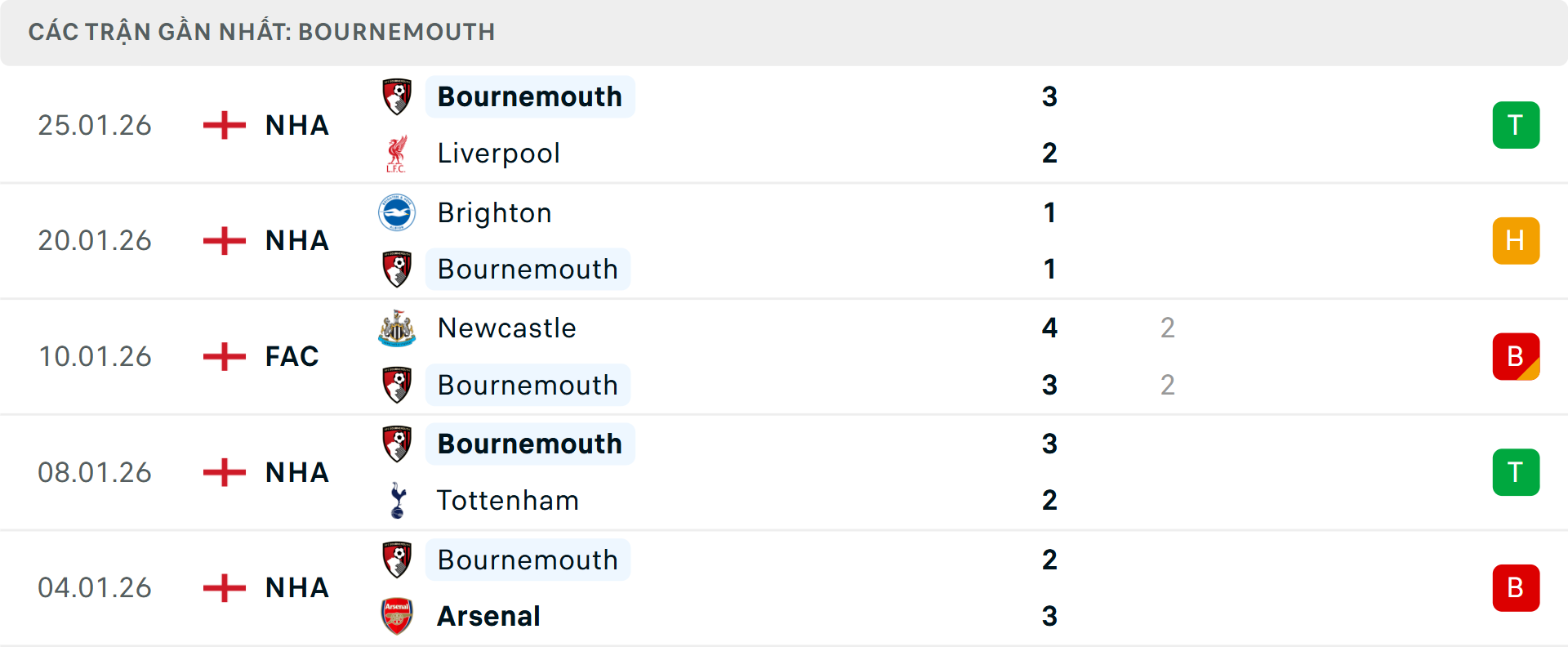Click the Tottenham club logo
The image size is (1568, 647).
point(397,500)
